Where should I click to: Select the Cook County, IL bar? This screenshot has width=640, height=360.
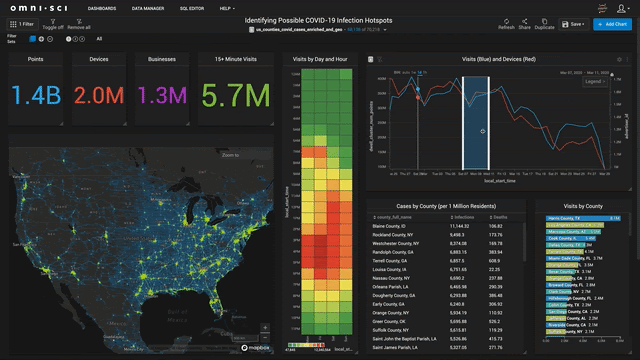[x=571, y=238]
